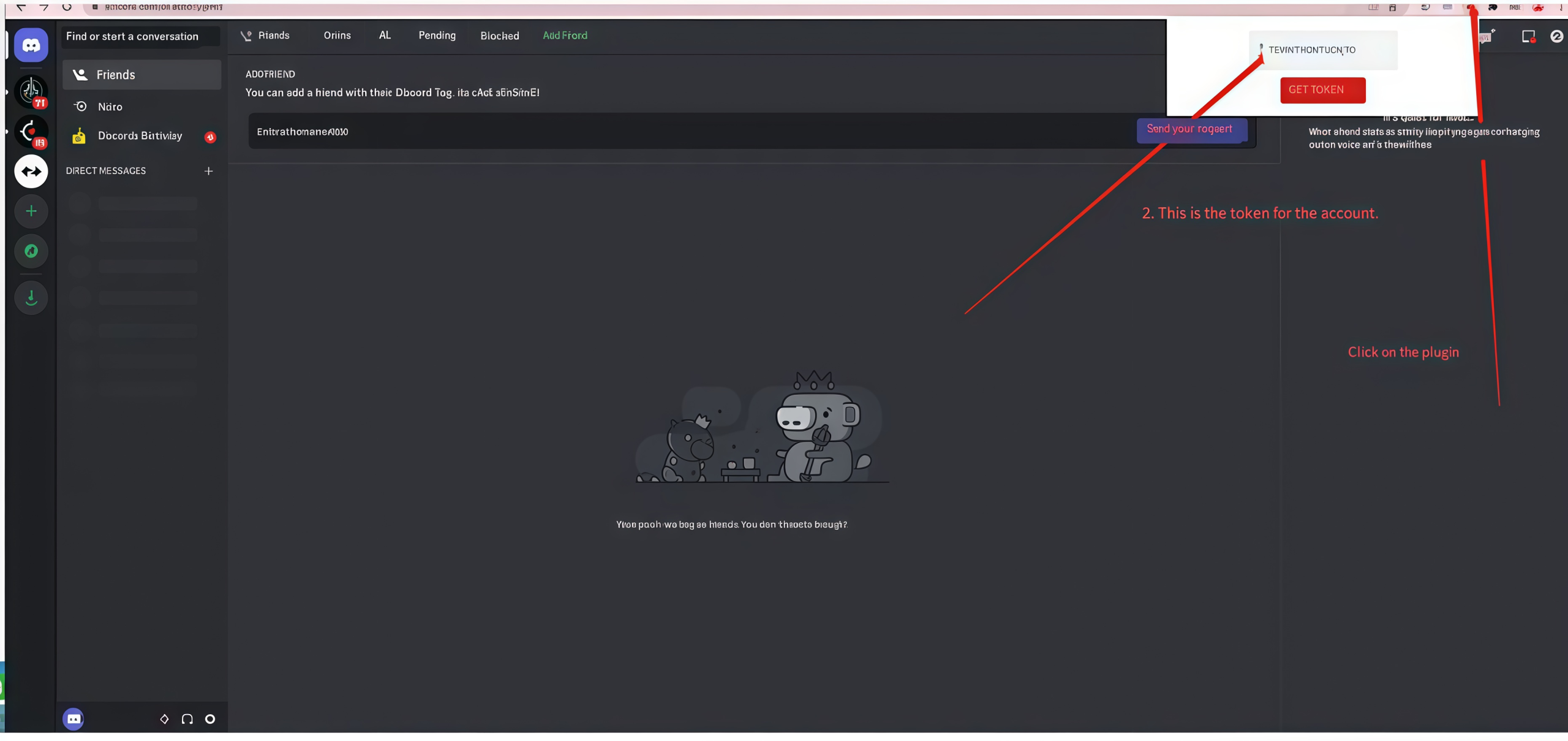
Task: Deafen audio using the headphone icon
Action: click(x=187, y=719)
